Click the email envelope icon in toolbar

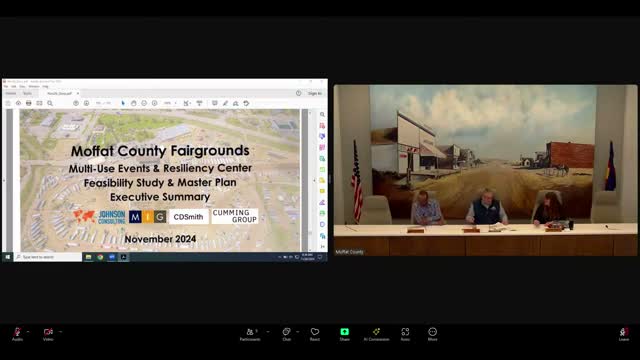tap(39, 103)
